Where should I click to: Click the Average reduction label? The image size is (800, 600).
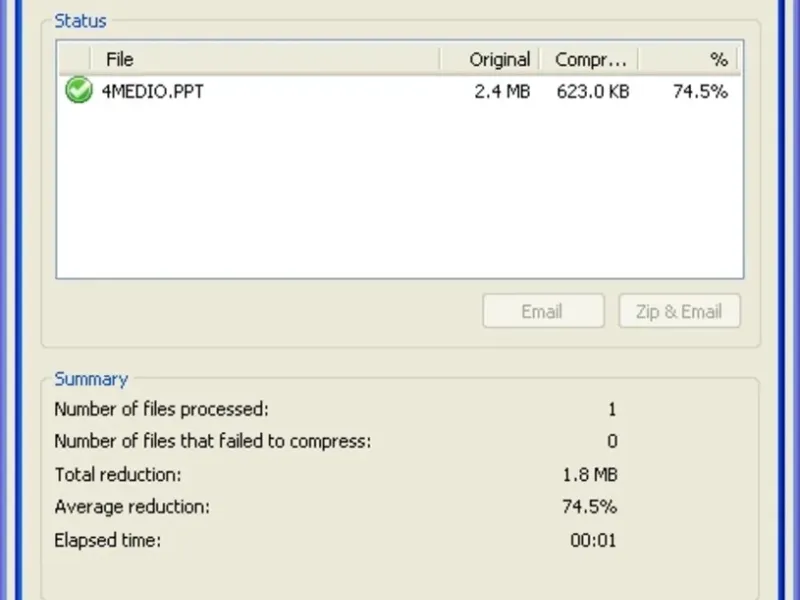[x=132, y=507]
